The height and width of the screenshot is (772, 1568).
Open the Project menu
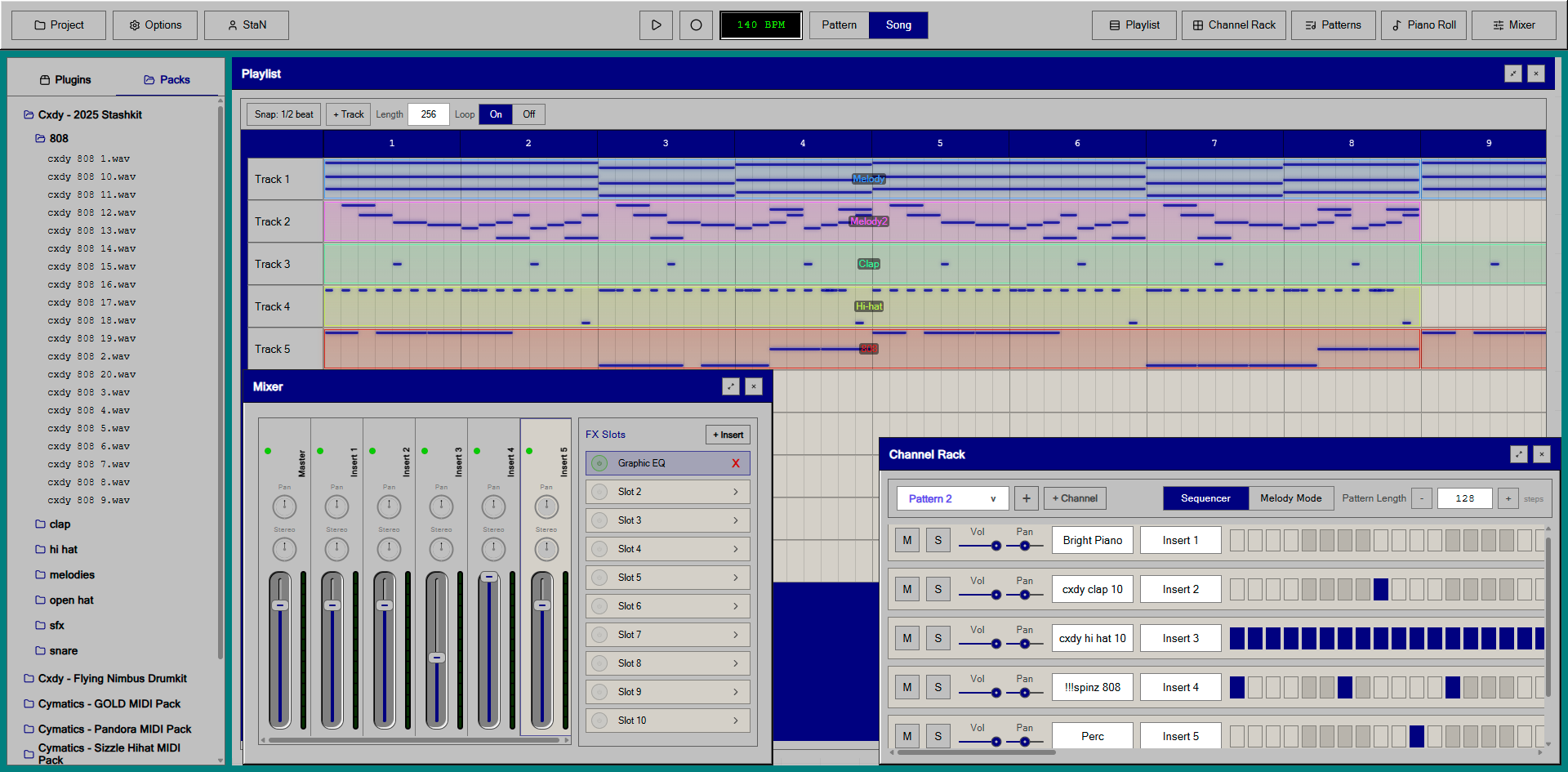59,25
